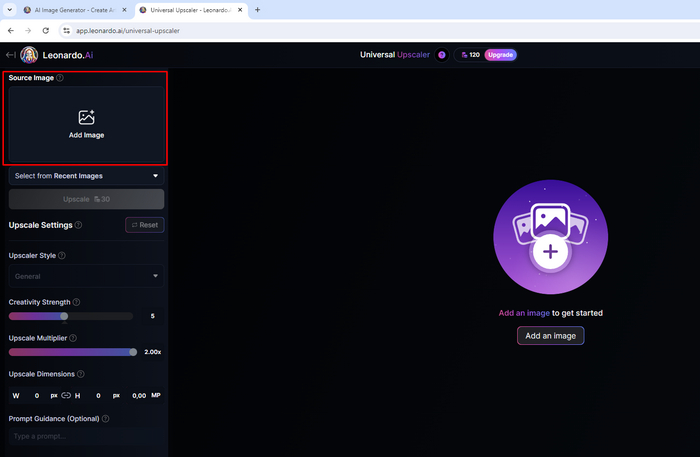This screenshot has width=700, height=457.
Task: Open the site information icon in address bar
Action: [67, 31]
